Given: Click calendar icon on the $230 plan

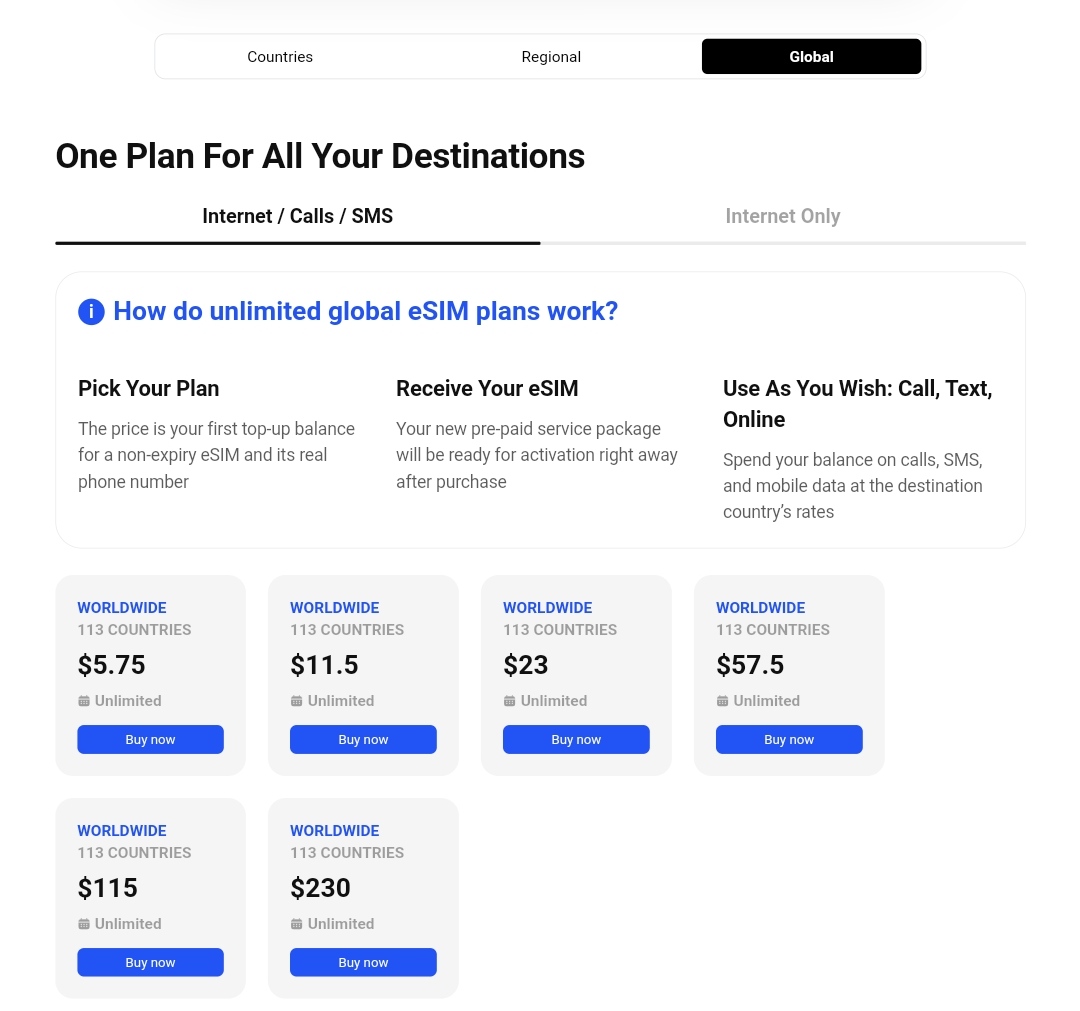Looking at the screenshot, I should tap(297, 924).
